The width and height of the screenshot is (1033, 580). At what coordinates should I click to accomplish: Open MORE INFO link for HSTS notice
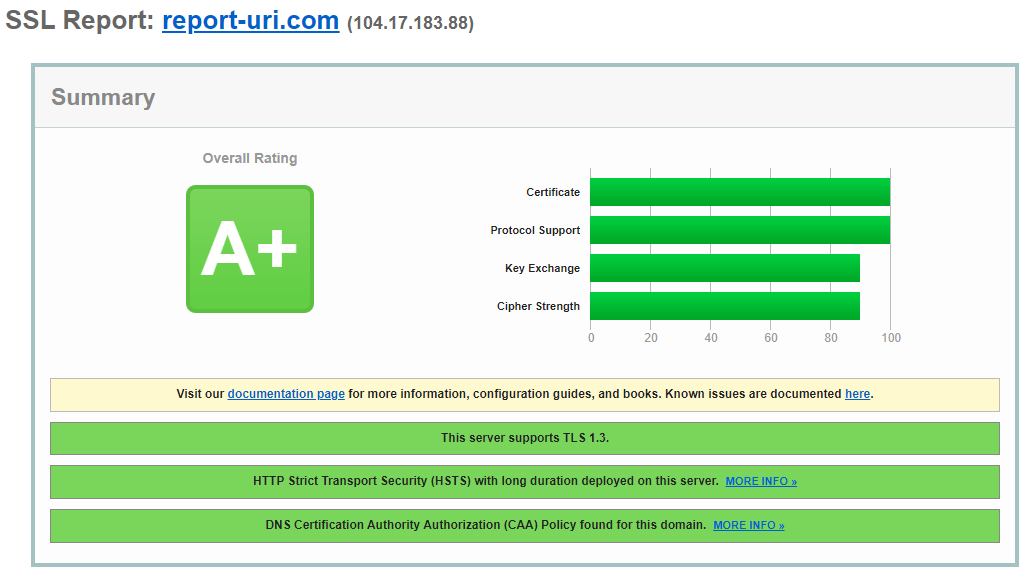click(x=761, y=482)
